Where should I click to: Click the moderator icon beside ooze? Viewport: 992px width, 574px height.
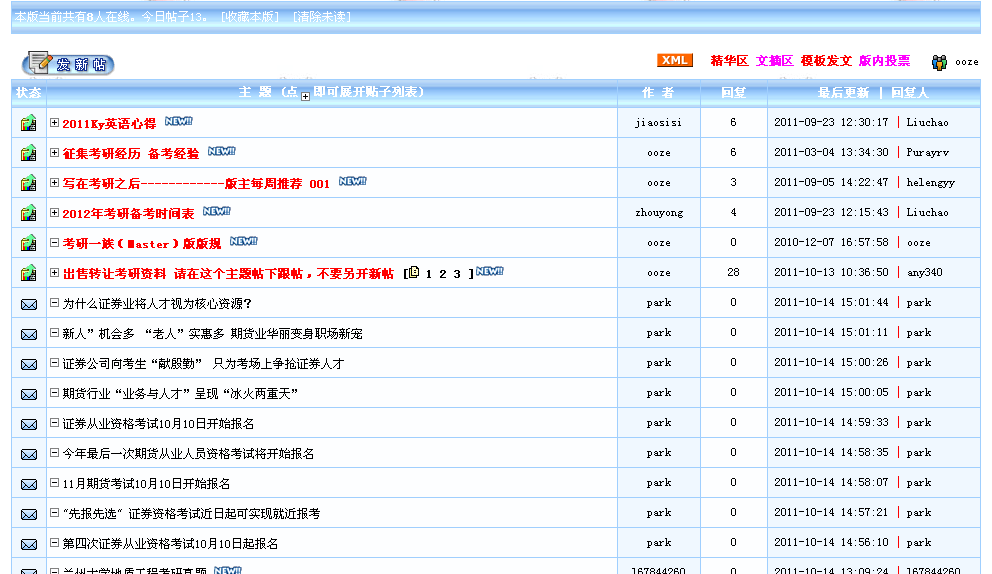pyautogui.click(x=939, y=62)
